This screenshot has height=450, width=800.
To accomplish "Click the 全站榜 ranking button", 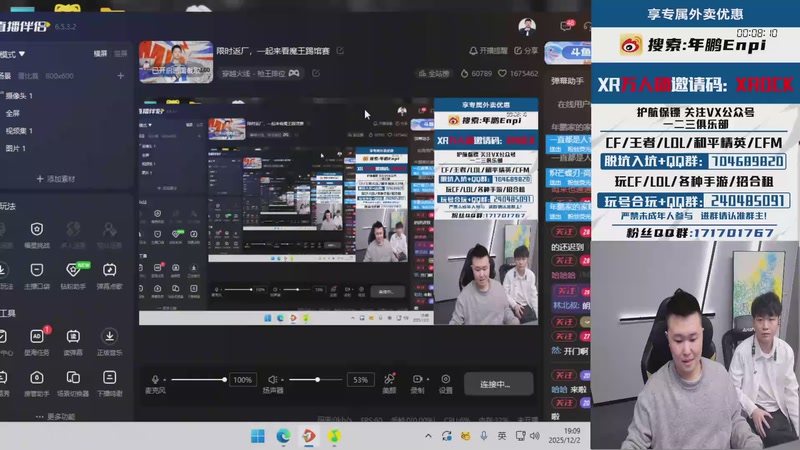I will click(x=434, y=73).
